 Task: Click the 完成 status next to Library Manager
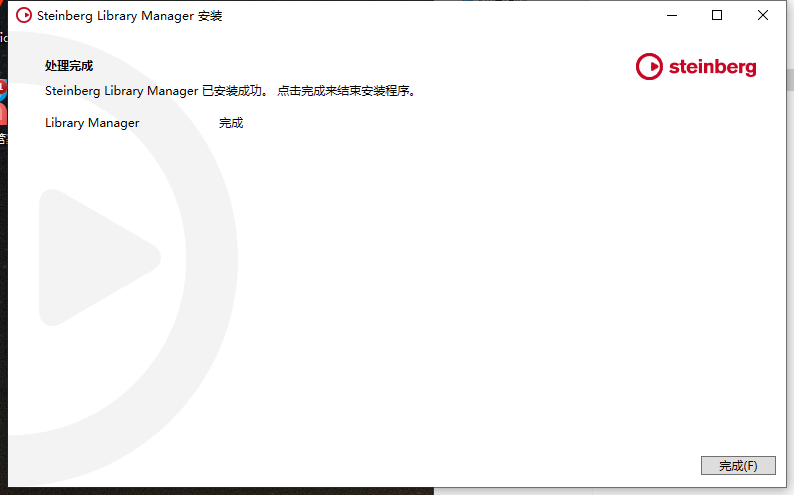[231, 123]
